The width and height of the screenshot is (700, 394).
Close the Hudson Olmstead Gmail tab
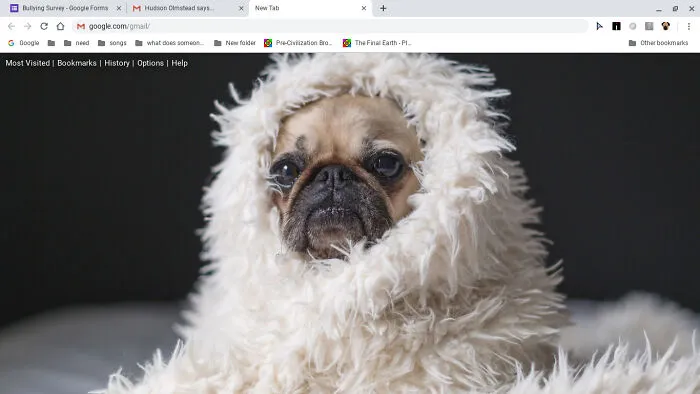(x=241, y=8)
